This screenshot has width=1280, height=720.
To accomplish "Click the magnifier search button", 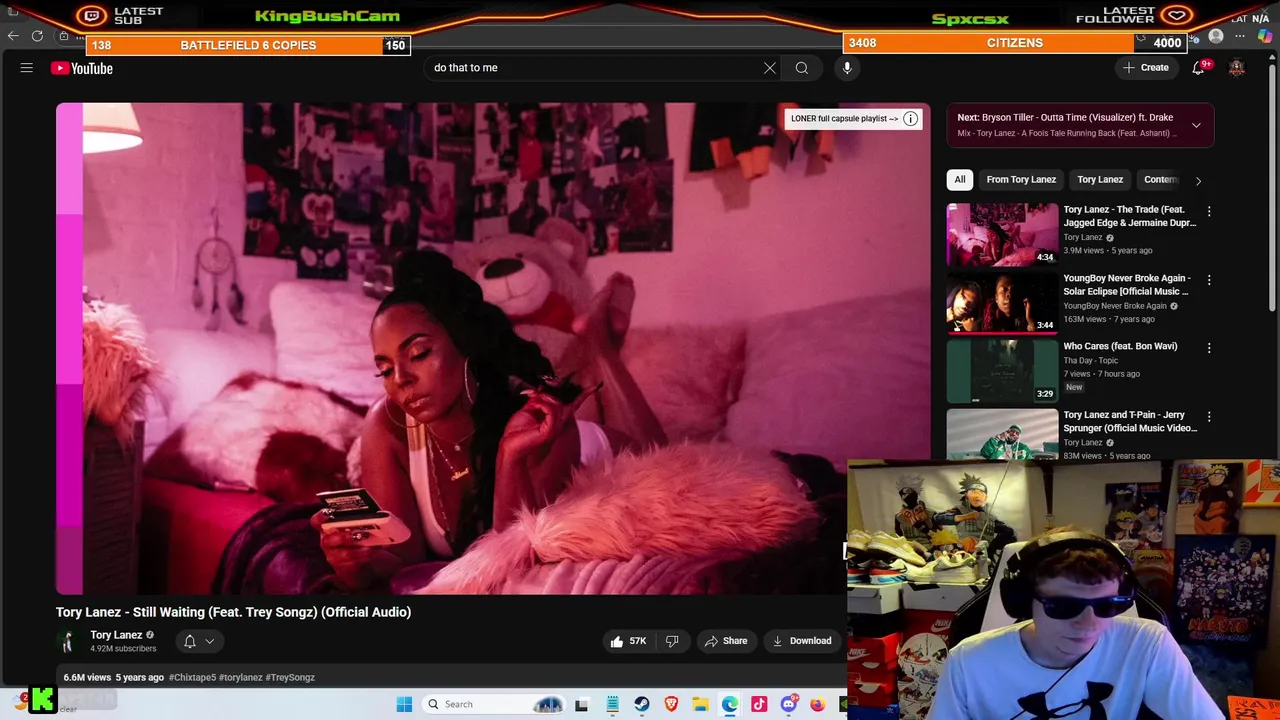I will tap(802, 68).
